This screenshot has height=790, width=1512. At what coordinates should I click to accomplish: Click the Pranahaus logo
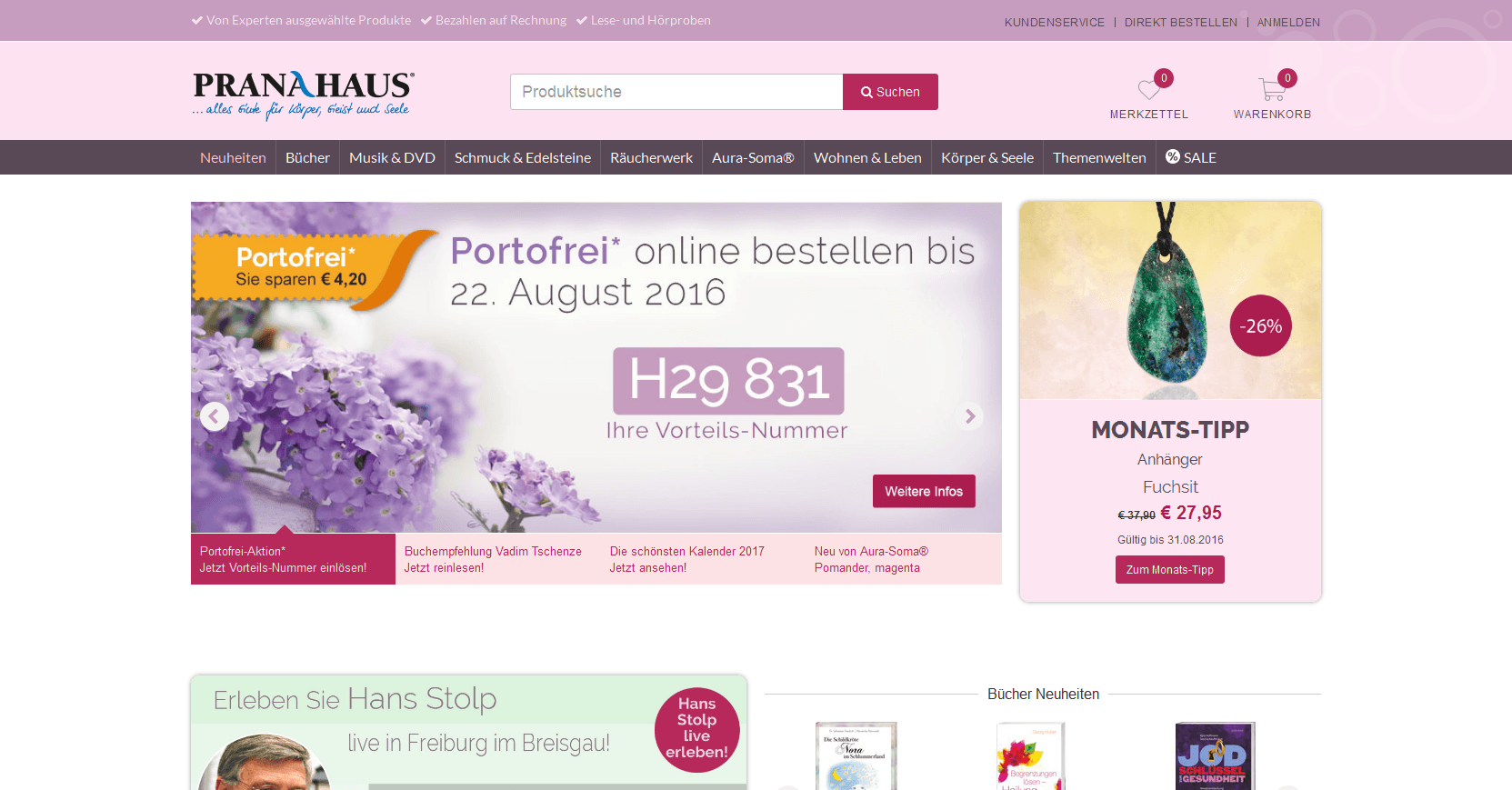coord(304,95)
